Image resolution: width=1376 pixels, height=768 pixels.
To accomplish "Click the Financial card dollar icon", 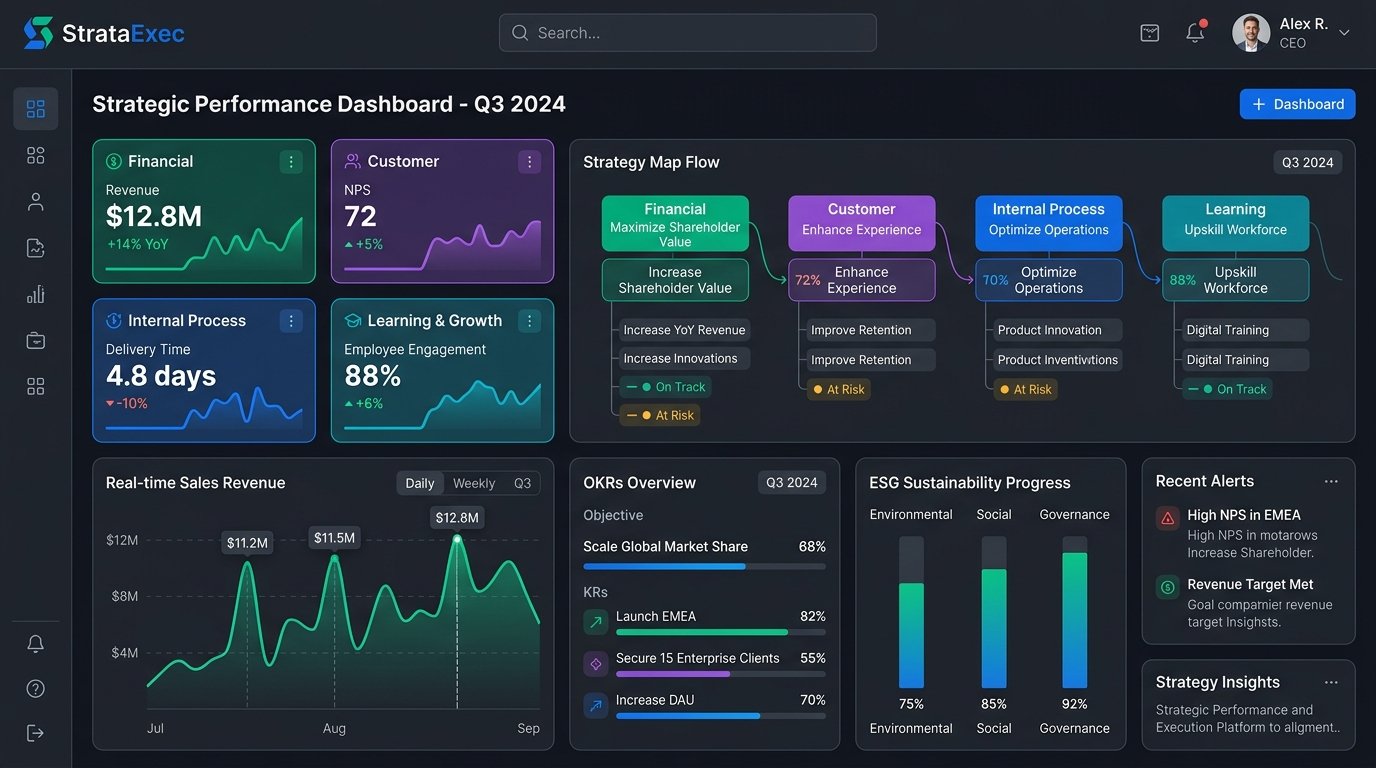I will [114, 162].
